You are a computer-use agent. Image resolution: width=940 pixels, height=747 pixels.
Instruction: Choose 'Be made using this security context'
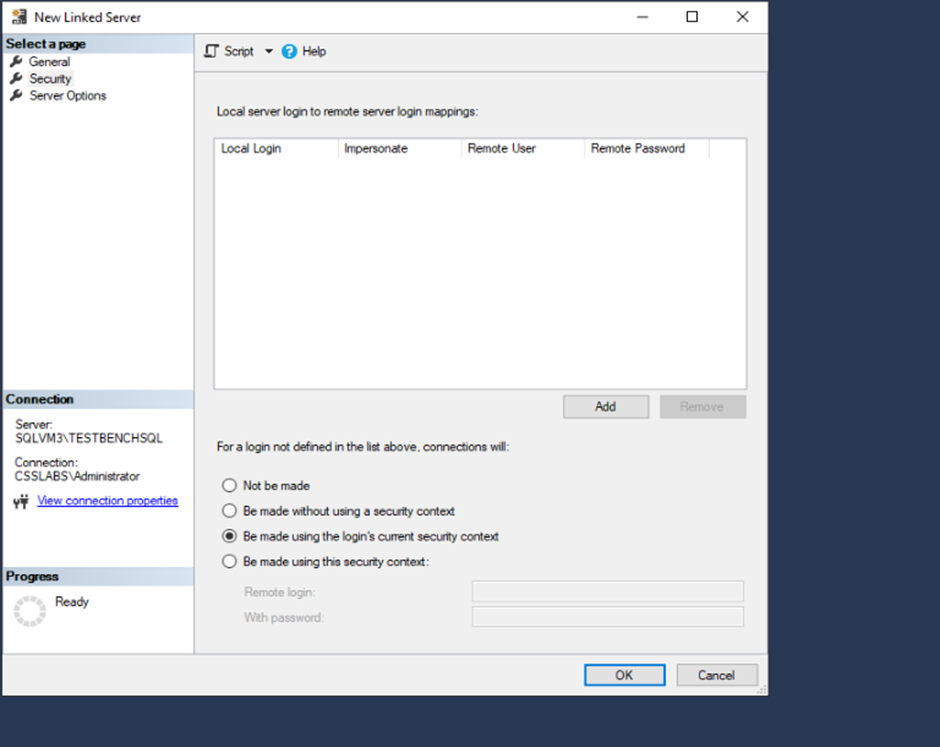point(229,562)
